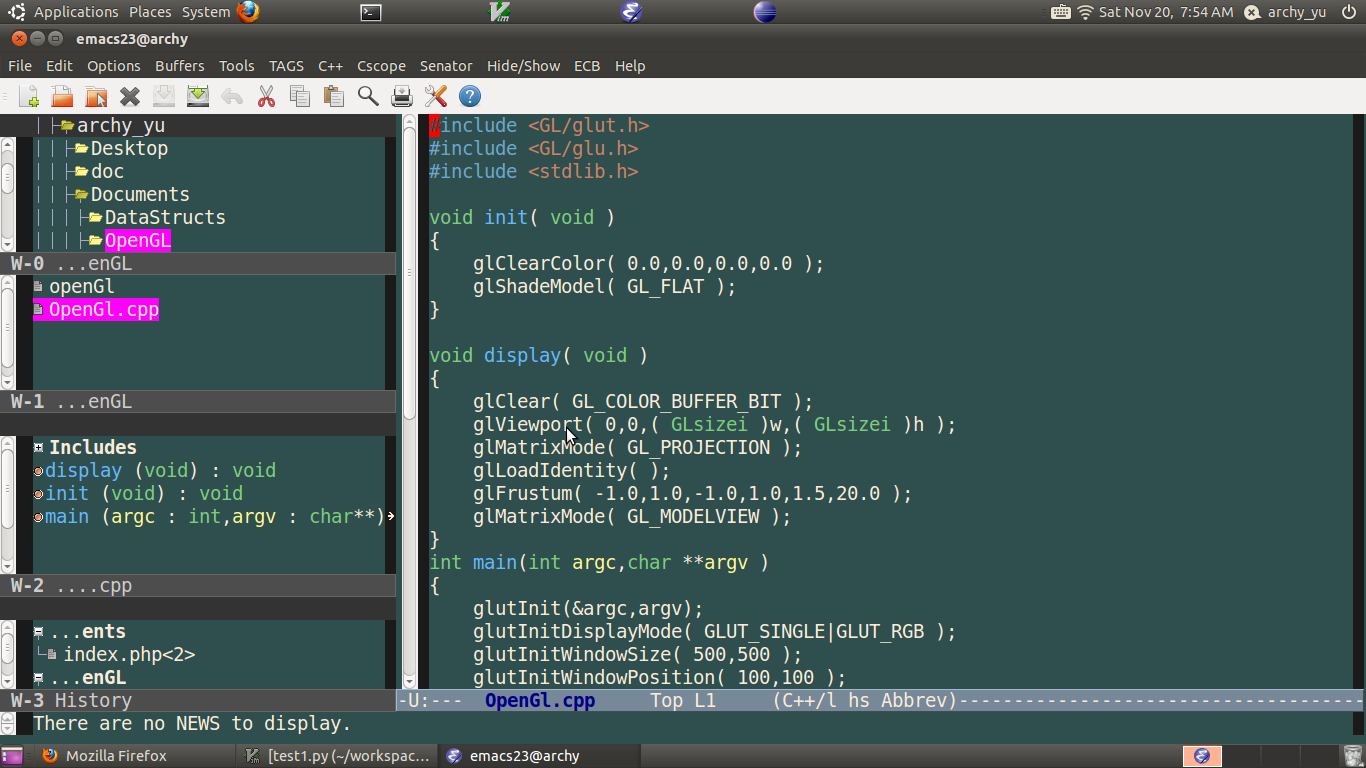
Task: Switch to test1.py gVim window in taskbar
Action: pos(338,756)
